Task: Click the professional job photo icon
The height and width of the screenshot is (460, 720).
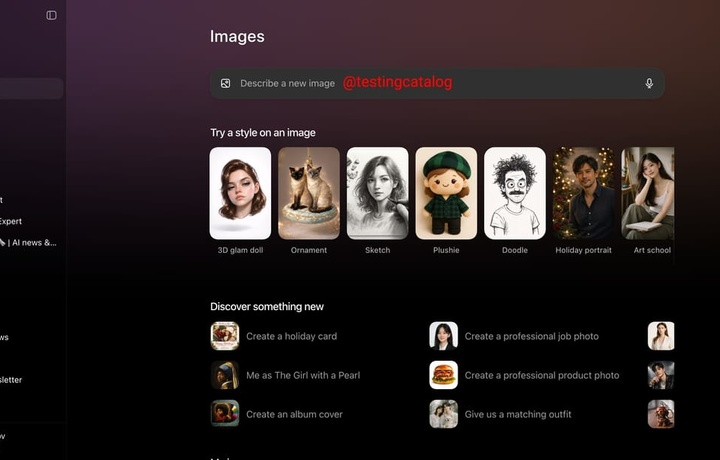Action: point(443,336)
